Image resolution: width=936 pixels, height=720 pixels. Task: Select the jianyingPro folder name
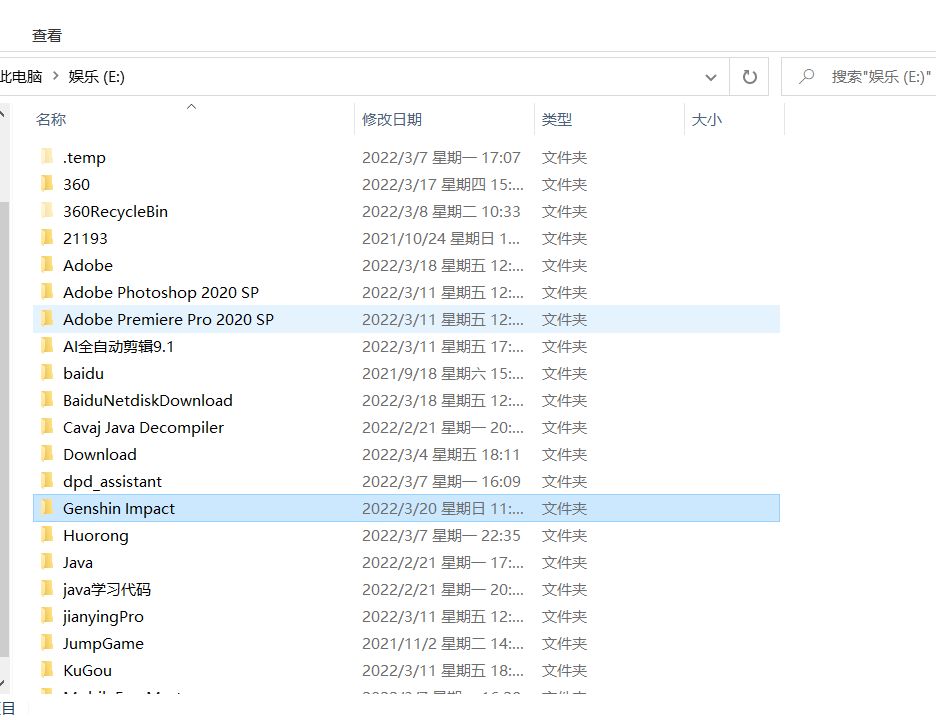(103, 616)
